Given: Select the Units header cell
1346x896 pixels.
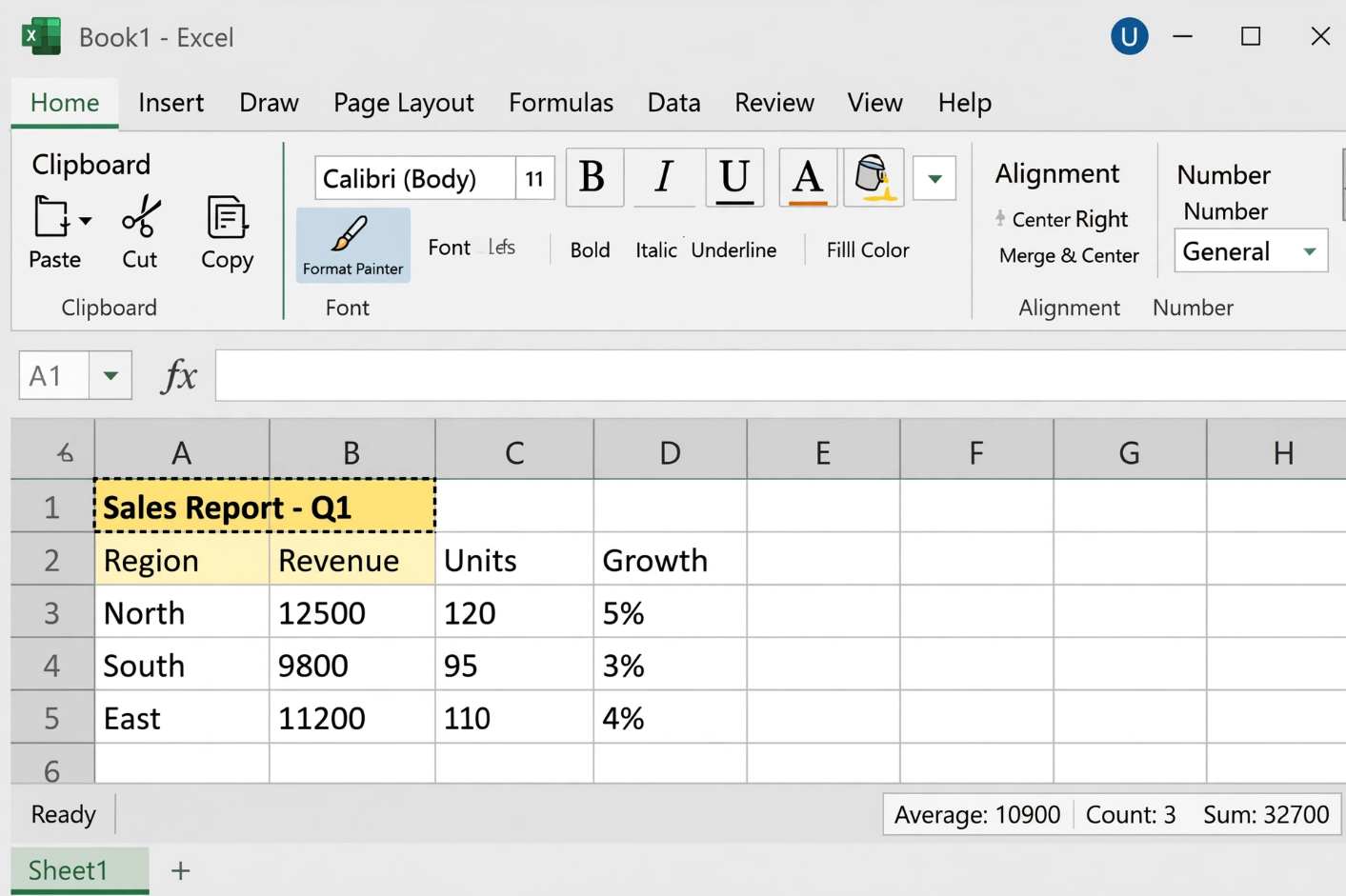Looking at the screenshot, I should pyautogui.click(x=514, y=559).
